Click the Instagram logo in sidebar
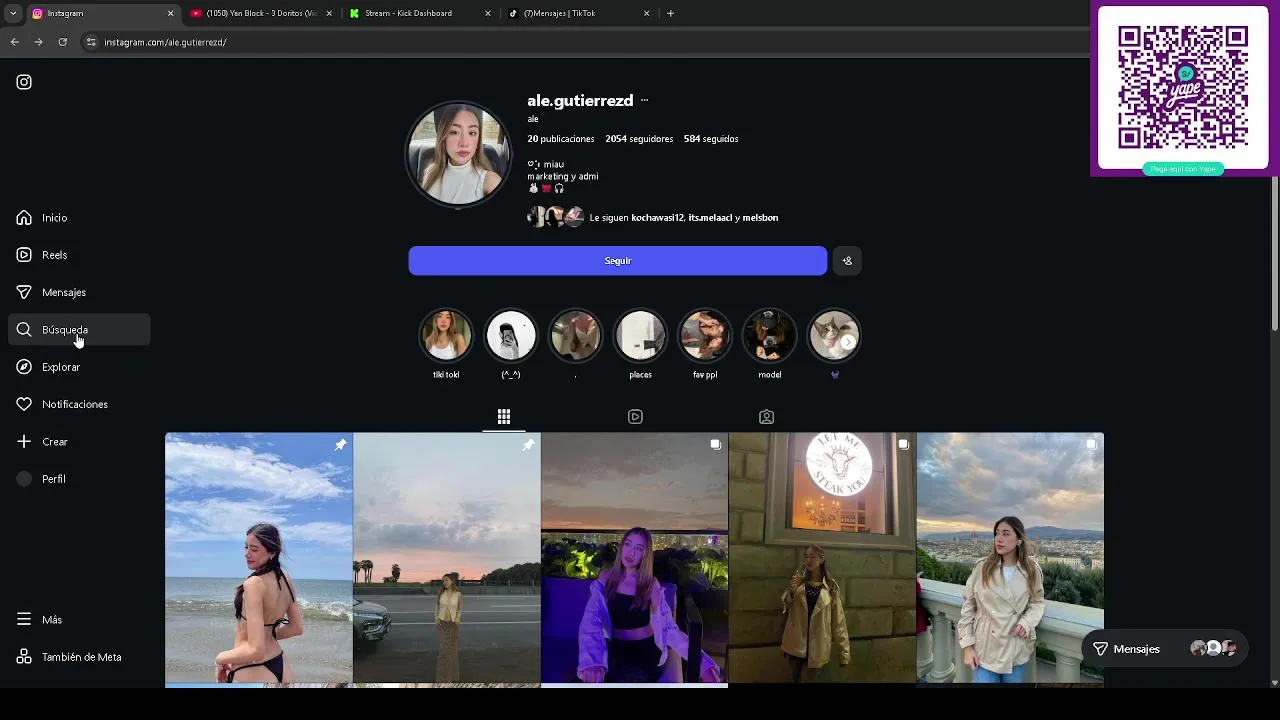The image size is (1280, 720). point(24,82)
